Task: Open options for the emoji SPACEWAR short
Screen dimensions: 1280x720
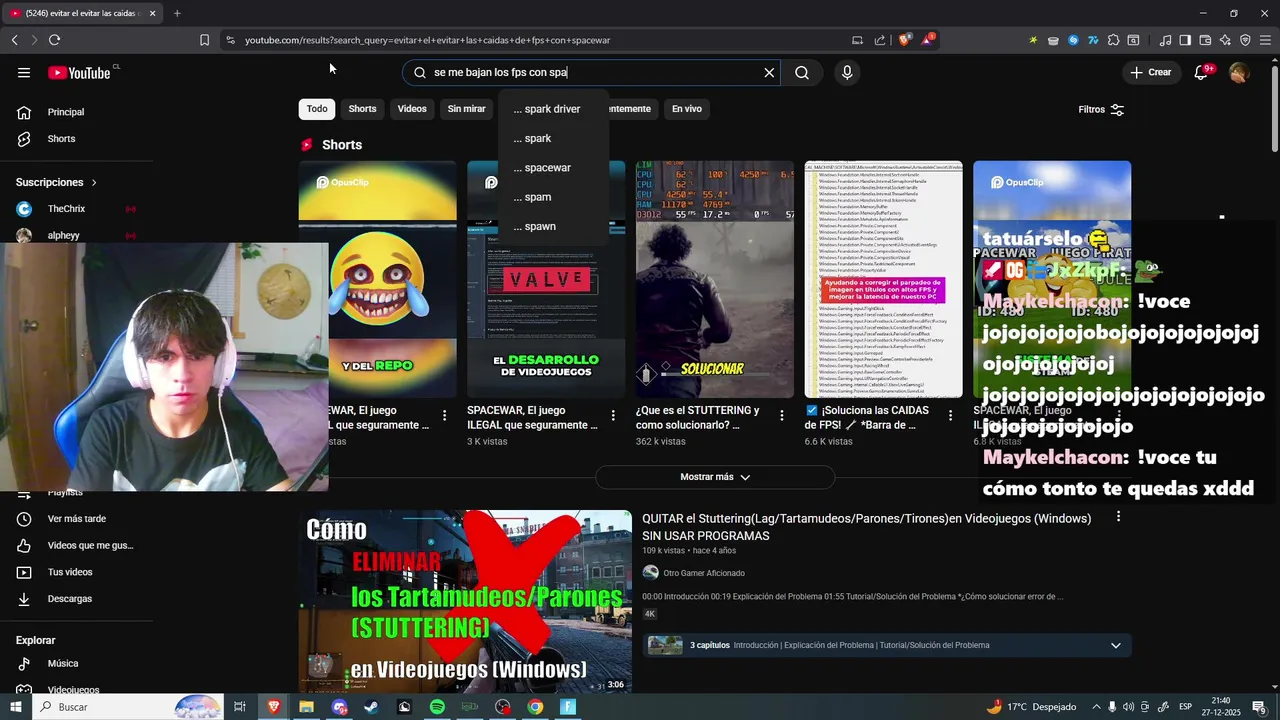Action: [x=444, y=415]
